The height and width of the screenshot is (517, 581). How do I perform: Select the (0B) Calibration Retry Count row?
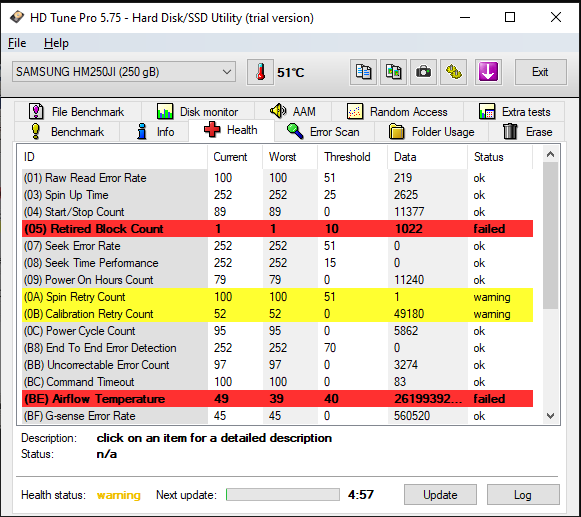278,314
